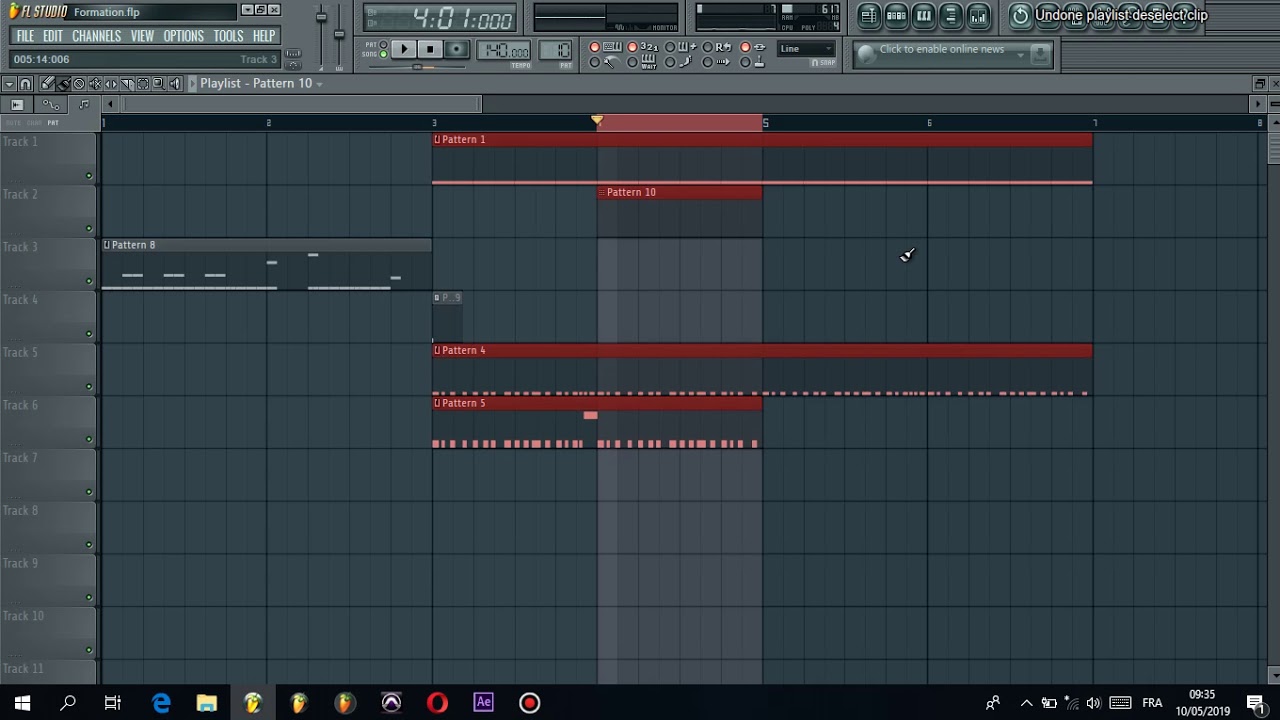Open After Effects from the taskbar
The height and width of the screenshot is (720, 1280).
point(483,703)
